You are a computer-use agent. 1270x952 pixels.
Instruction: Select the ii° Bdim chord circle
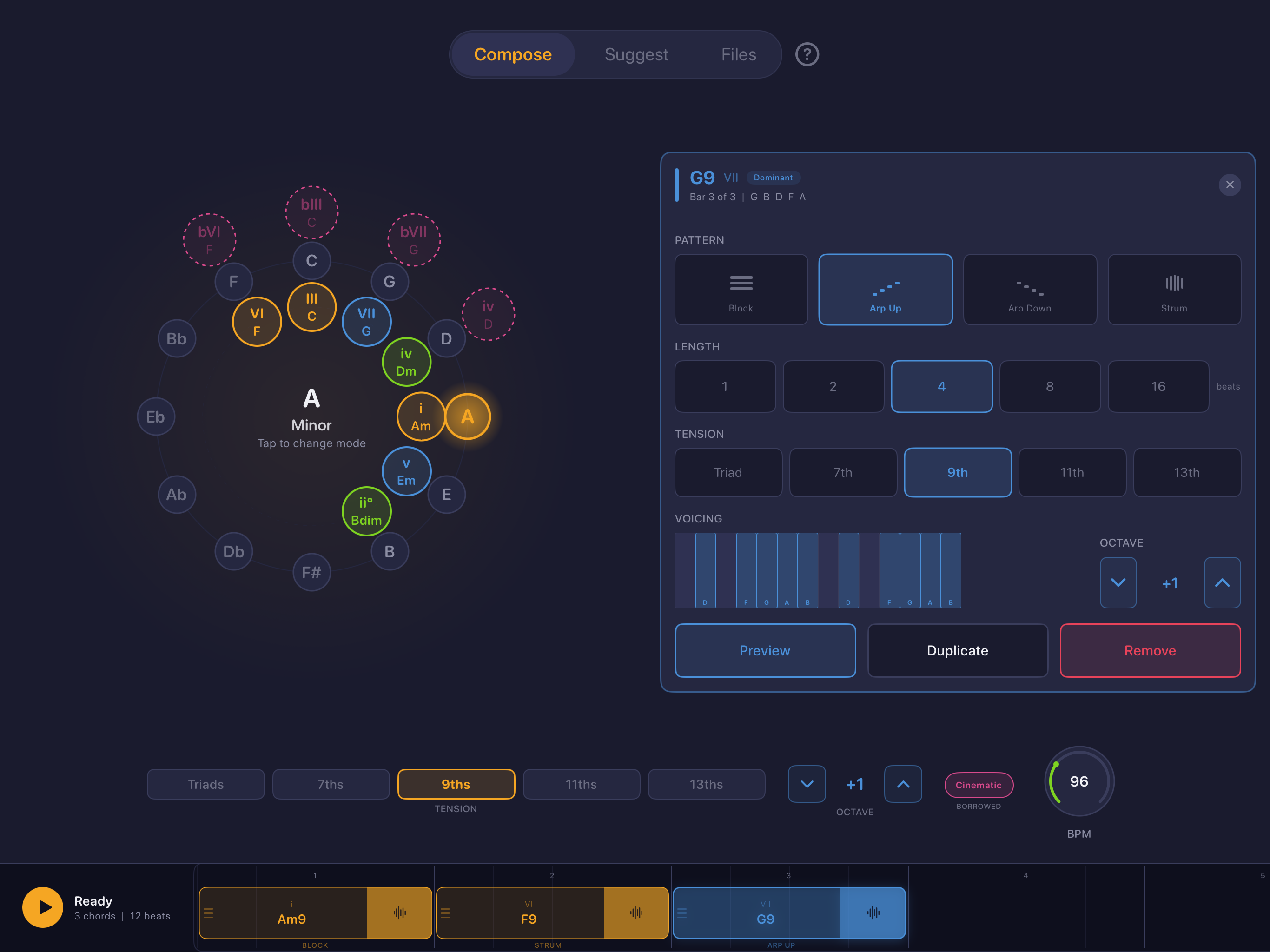[x=366, y=511]
